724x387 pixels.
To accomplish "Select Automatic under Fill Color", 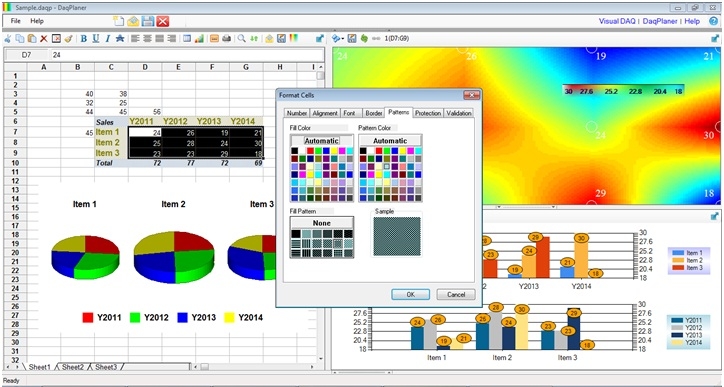I will pos(321,140).
